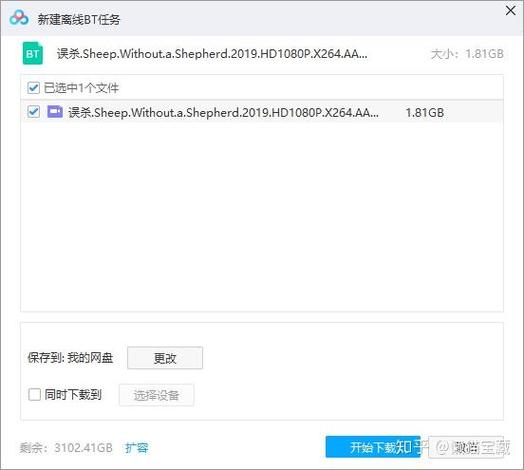Click the 剩余: 3102.41GB remaining space text
The height and width of the screenshot is (470, 524).
pyautogui.click(x=66, y=448)
